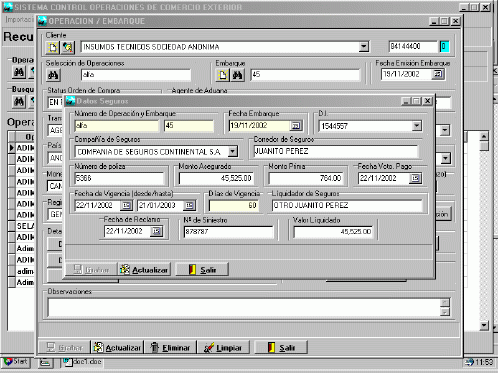Image resolution: width=498 pixels, height=373 pixels.
Task: Click the Corredor de Seguros field
Action: [x=335, y=151]
